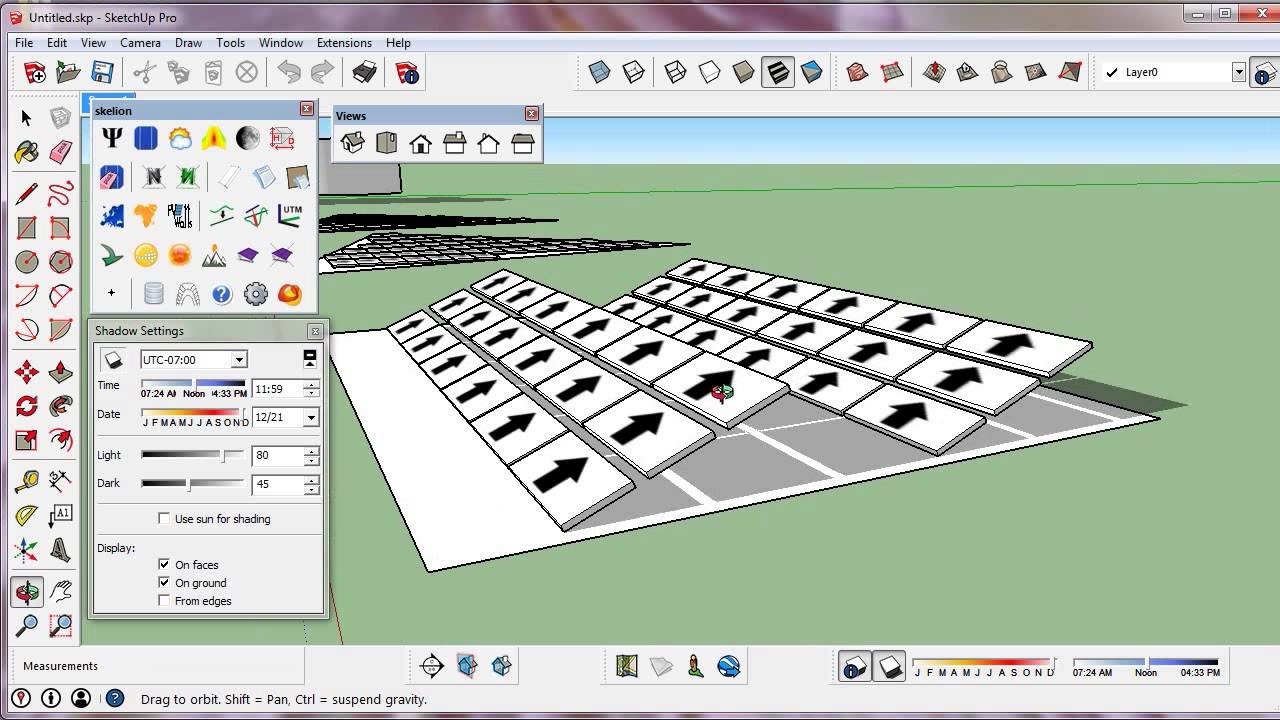This screenshot has height=720, width=1280.
Task: Uncheck the On faces display checkbox
Action: pos(164,565)
